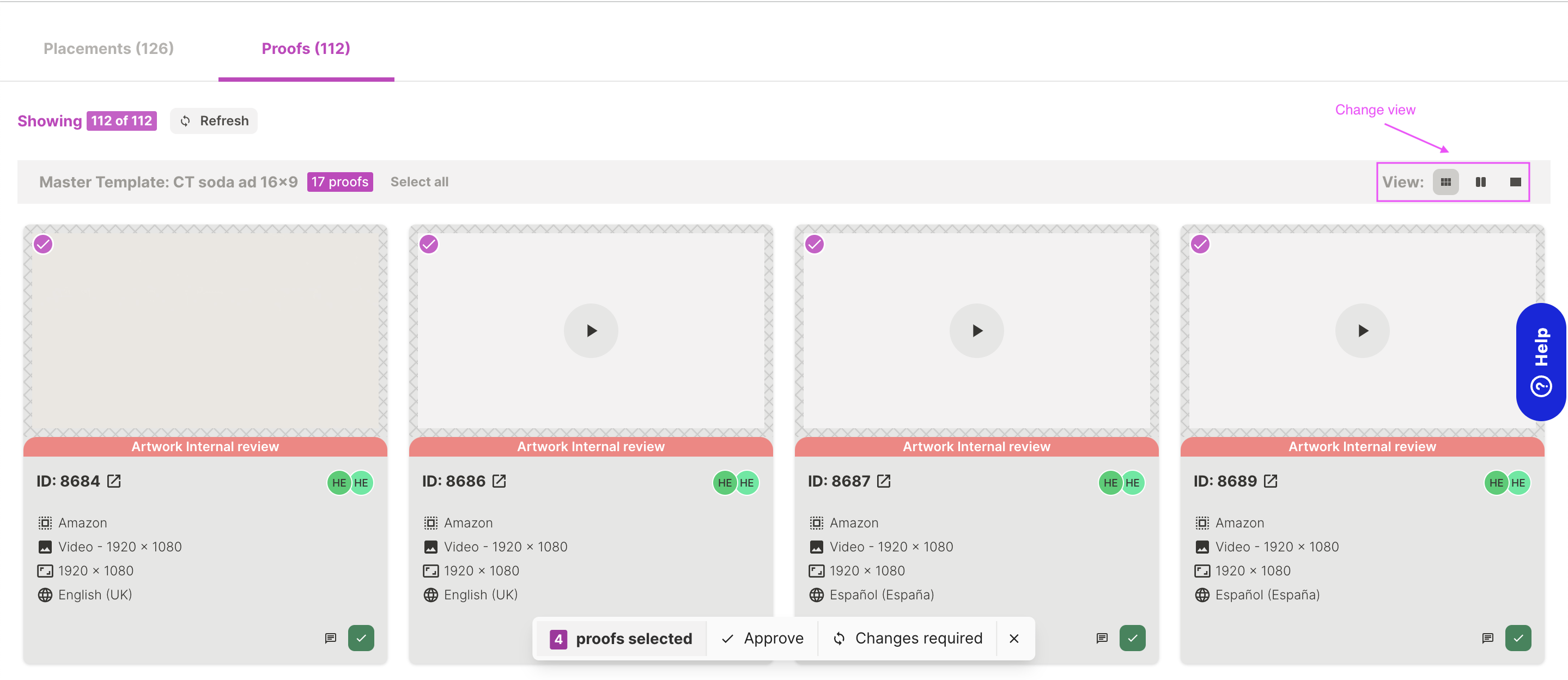Open comments on proof 8689
The width and height of the screenshot is (1568, 680).
tap(1488, 638)
